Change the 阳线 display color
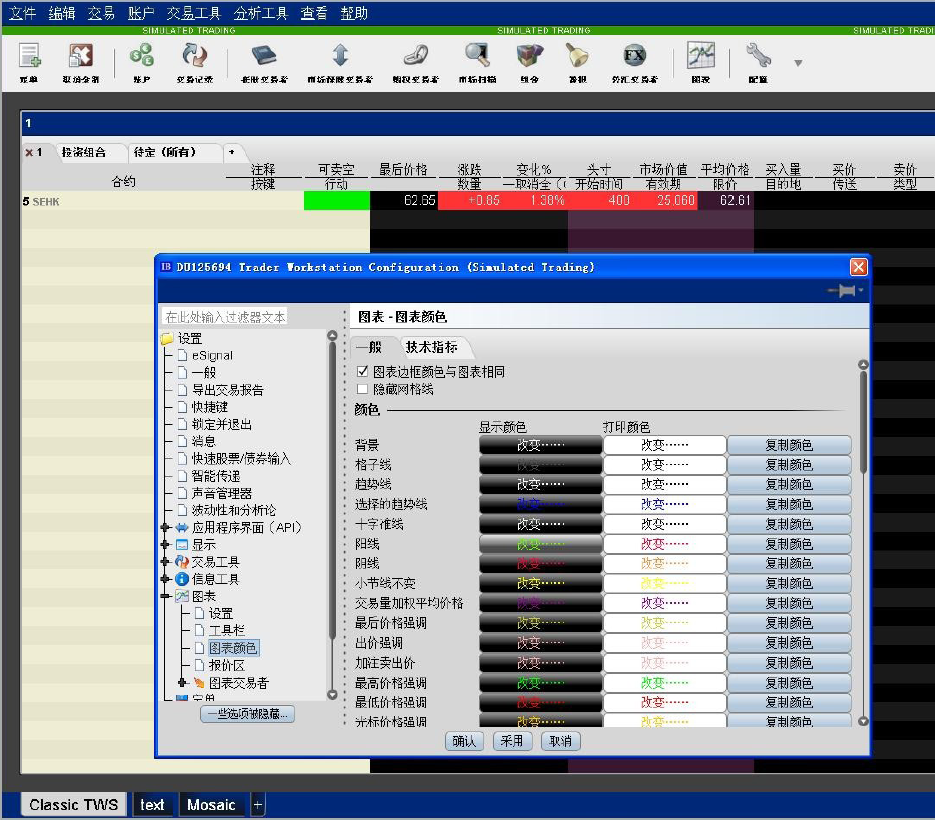 click(x=540, y=544)
